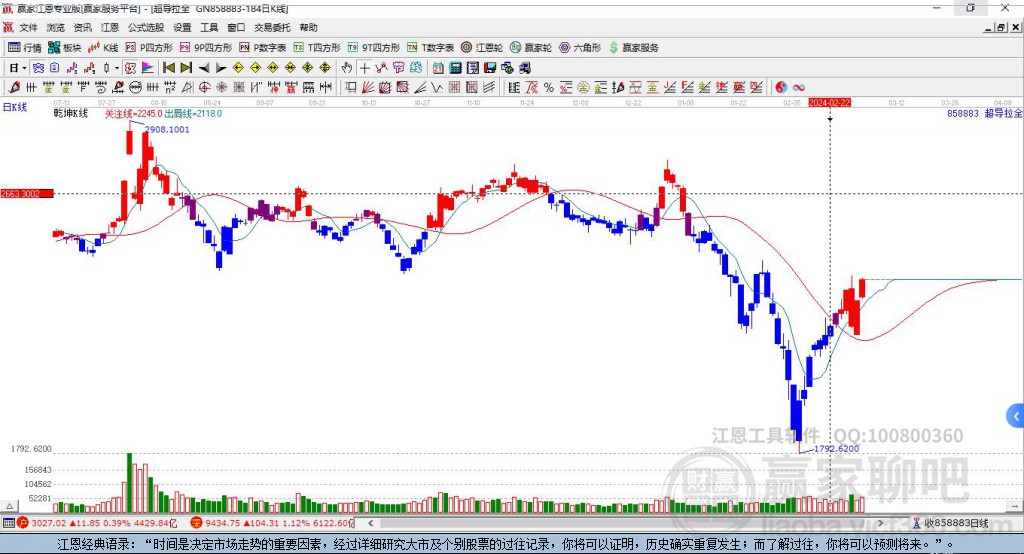Click the 板块 toolbar button

tap(65, 48)
